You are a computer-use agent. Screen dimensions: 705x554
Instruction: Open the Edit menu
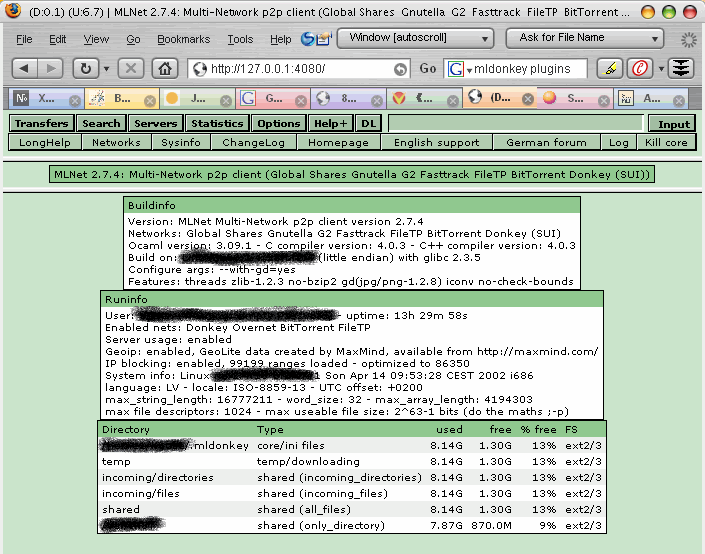coord(58,40)
